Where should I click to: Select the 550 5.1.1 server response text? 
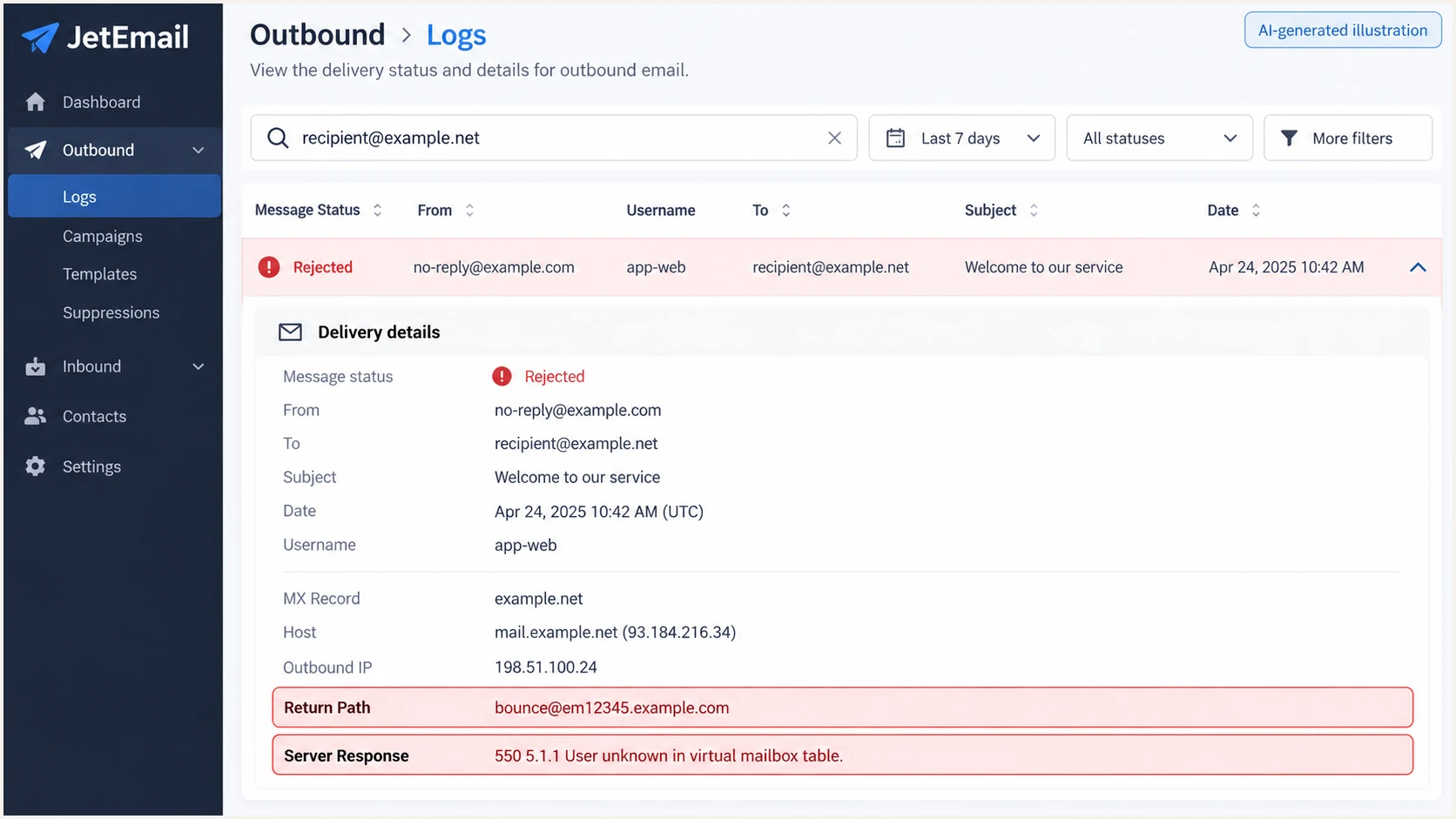[x=668, y=755]
